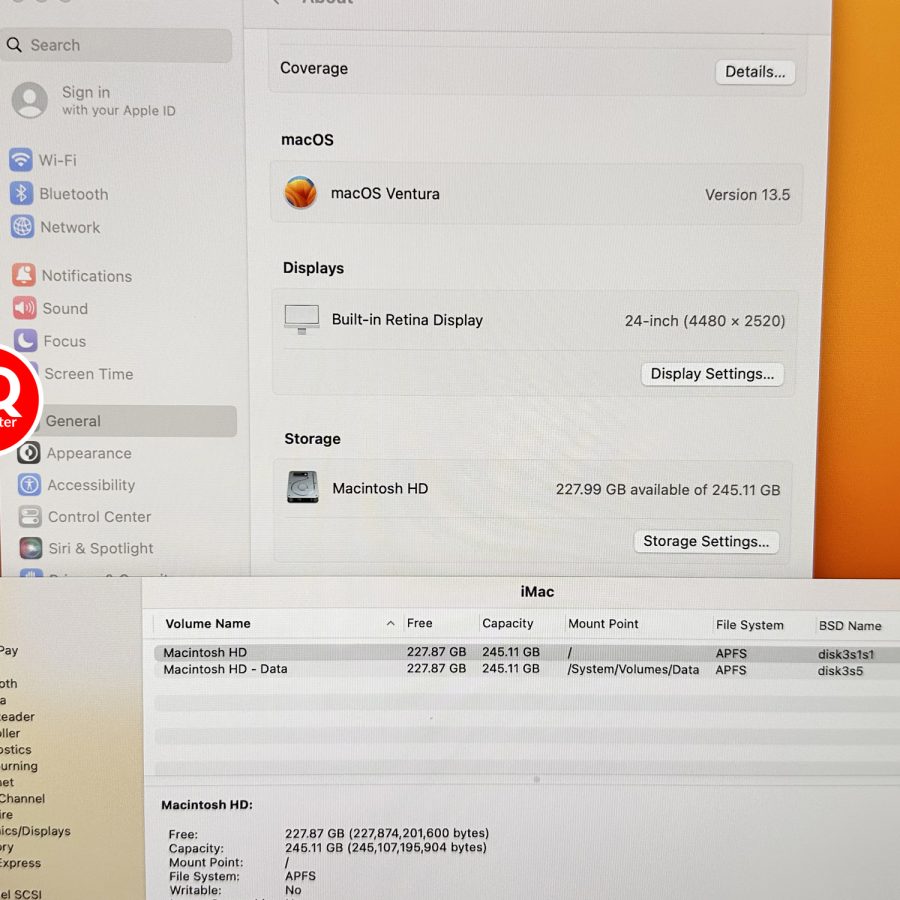The image size is (900, 900).
Task: Click Version 13.5 text
Action: pyautogui.click(x=747, y=195)
